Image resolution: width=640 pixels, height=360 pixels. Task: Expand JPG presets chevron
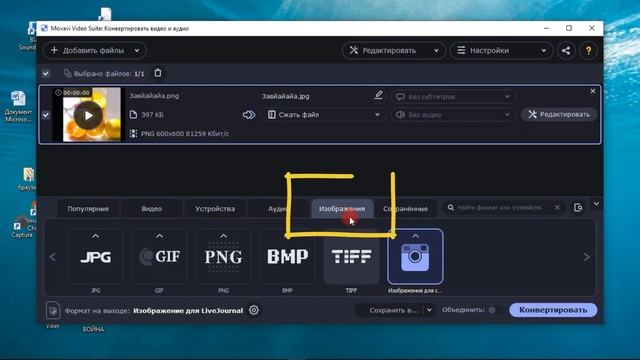coord(96,236)
